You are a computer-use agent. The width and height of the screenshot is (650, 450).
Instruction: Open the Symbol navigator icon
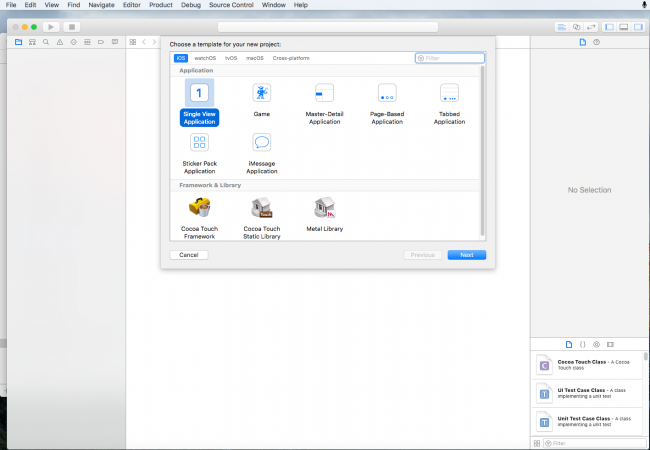(x=32, y=42)
